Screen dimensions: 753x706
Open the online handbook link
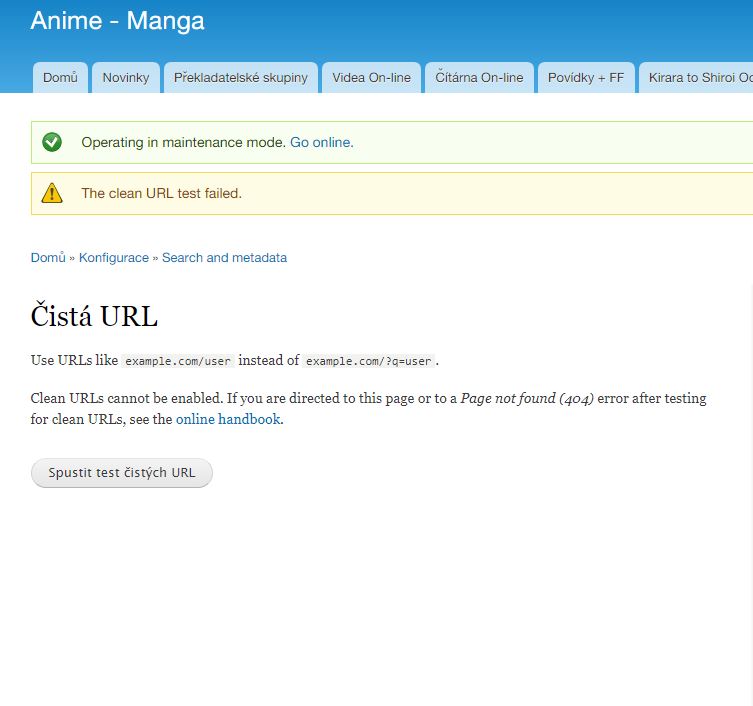tap(228, 420)
